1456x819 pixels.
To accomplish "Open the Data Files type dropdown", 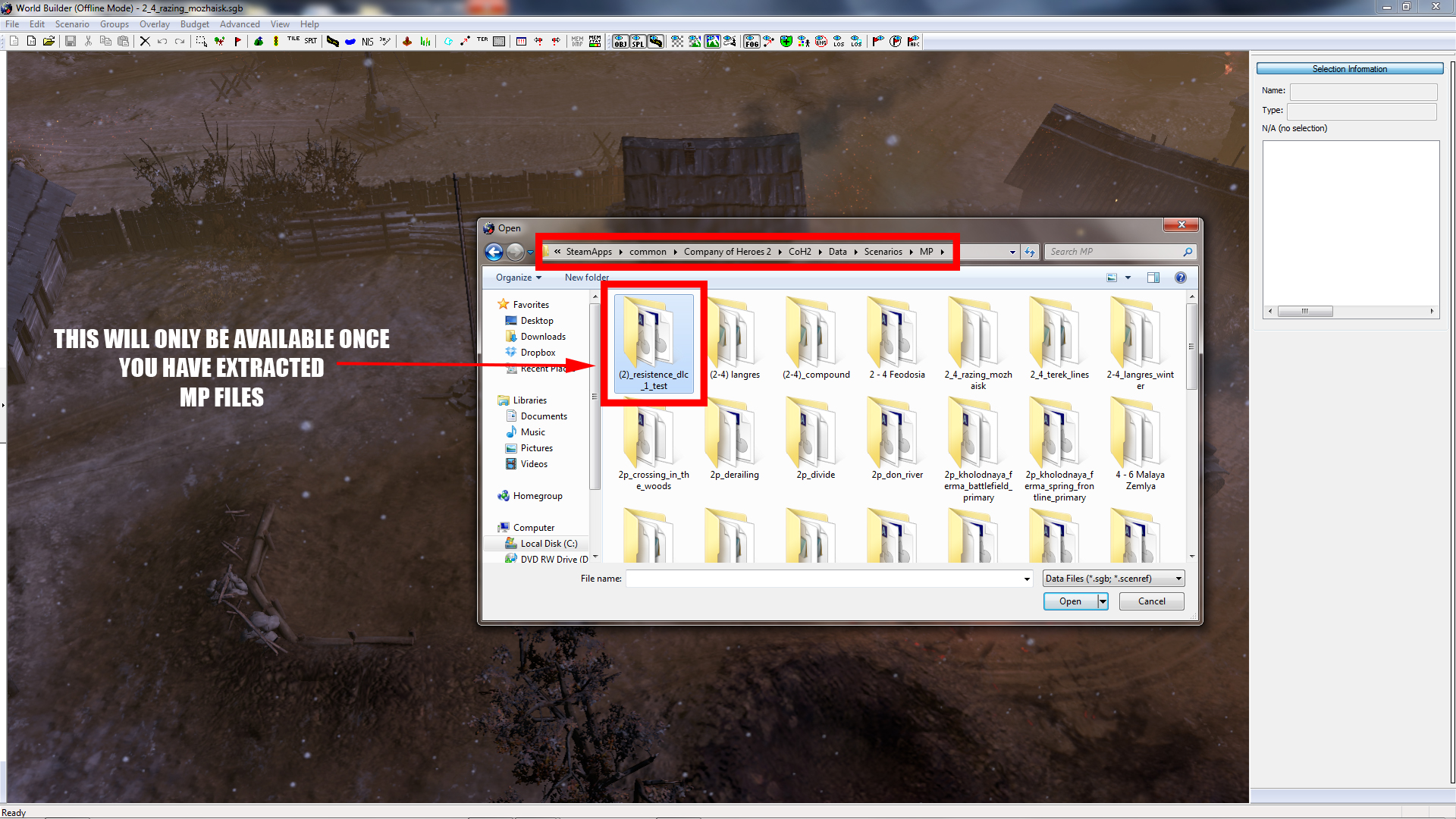I will (1113, 579).
